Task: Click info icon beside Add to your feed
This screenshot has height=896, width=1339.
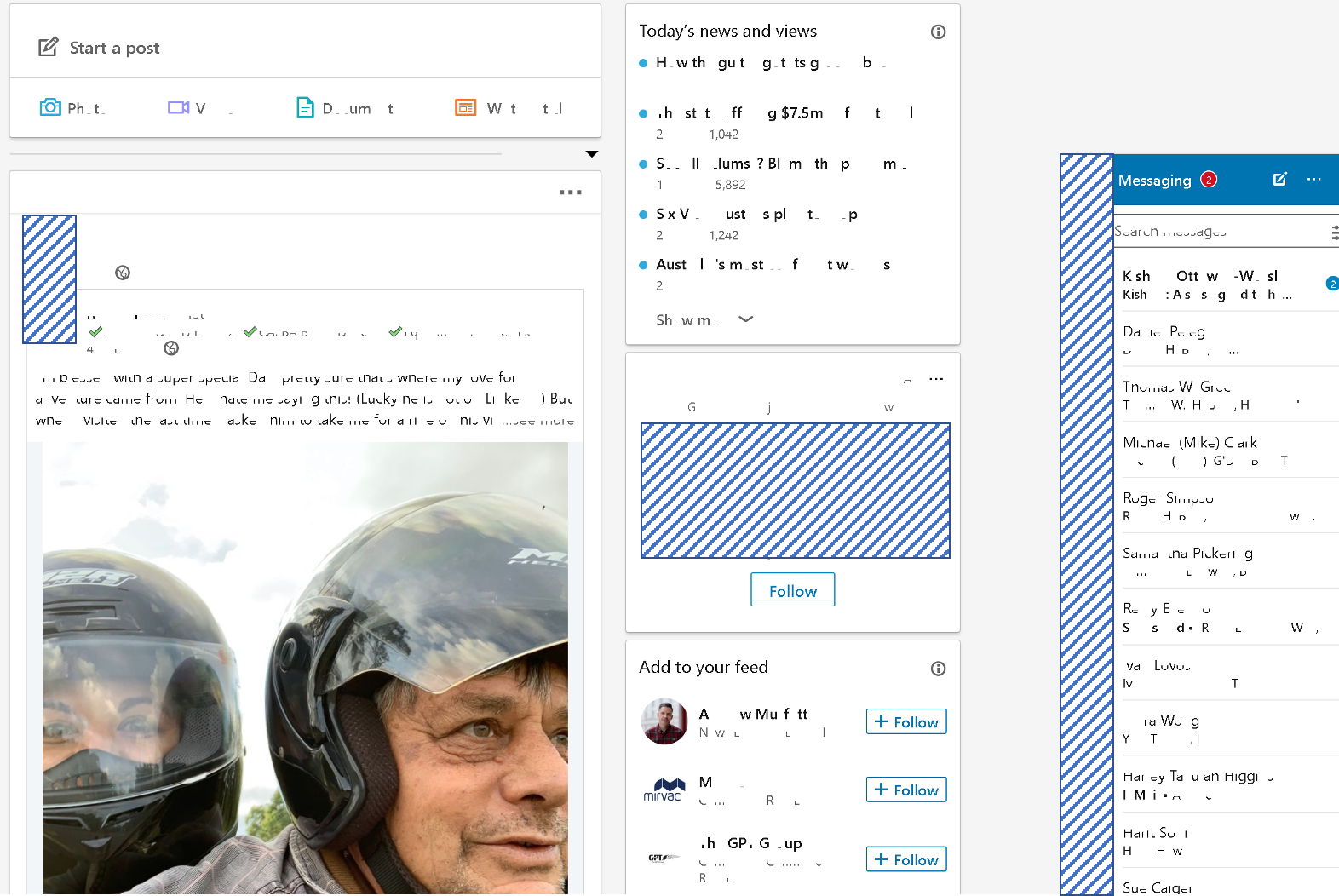Action: (x=938, y=669)
